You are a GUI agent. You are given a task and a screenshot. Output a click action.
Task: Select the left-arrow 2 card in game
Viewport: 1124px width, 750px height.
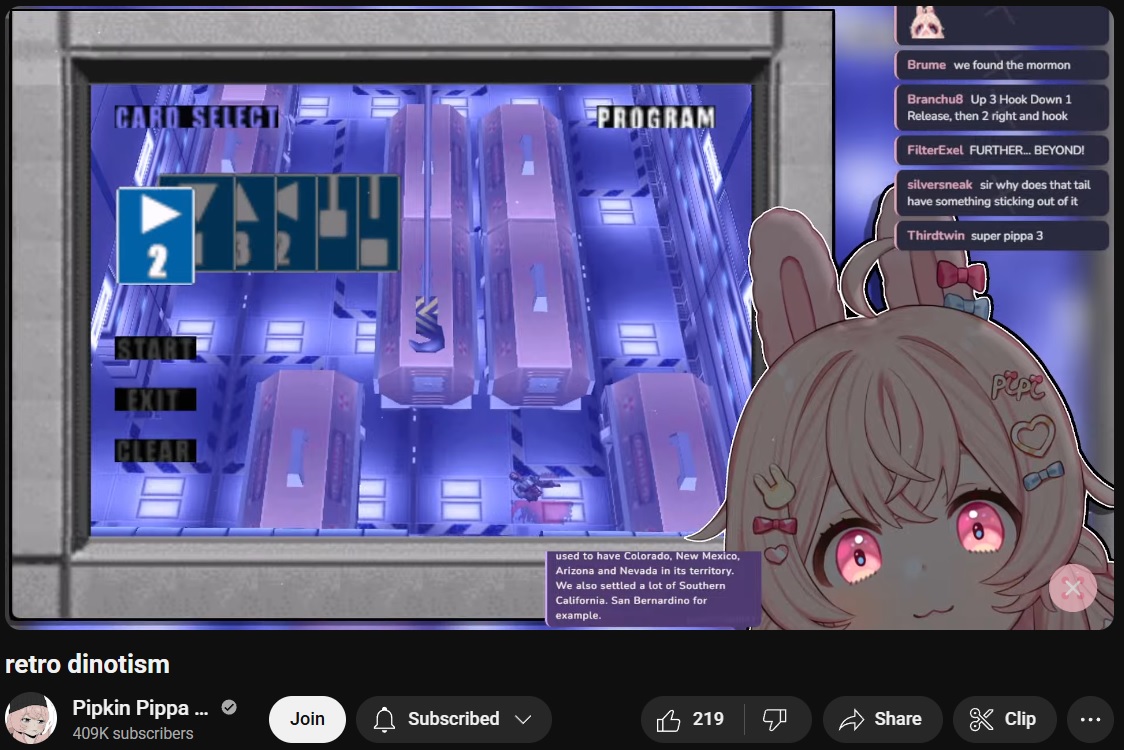click(295, 224)
